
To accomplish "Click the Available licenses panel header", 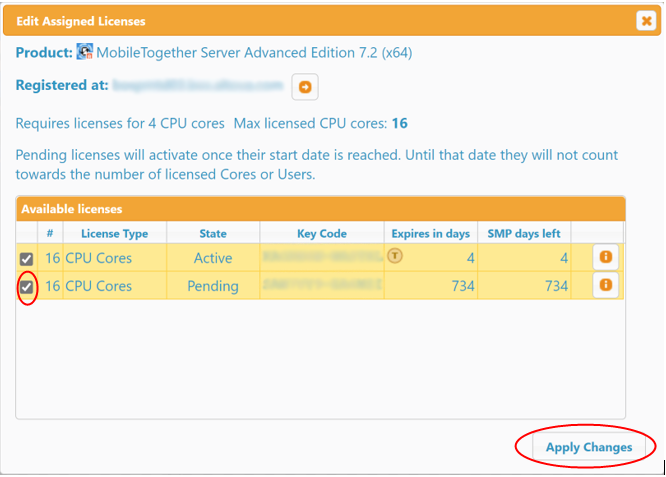I will click(x=320, y=209).
